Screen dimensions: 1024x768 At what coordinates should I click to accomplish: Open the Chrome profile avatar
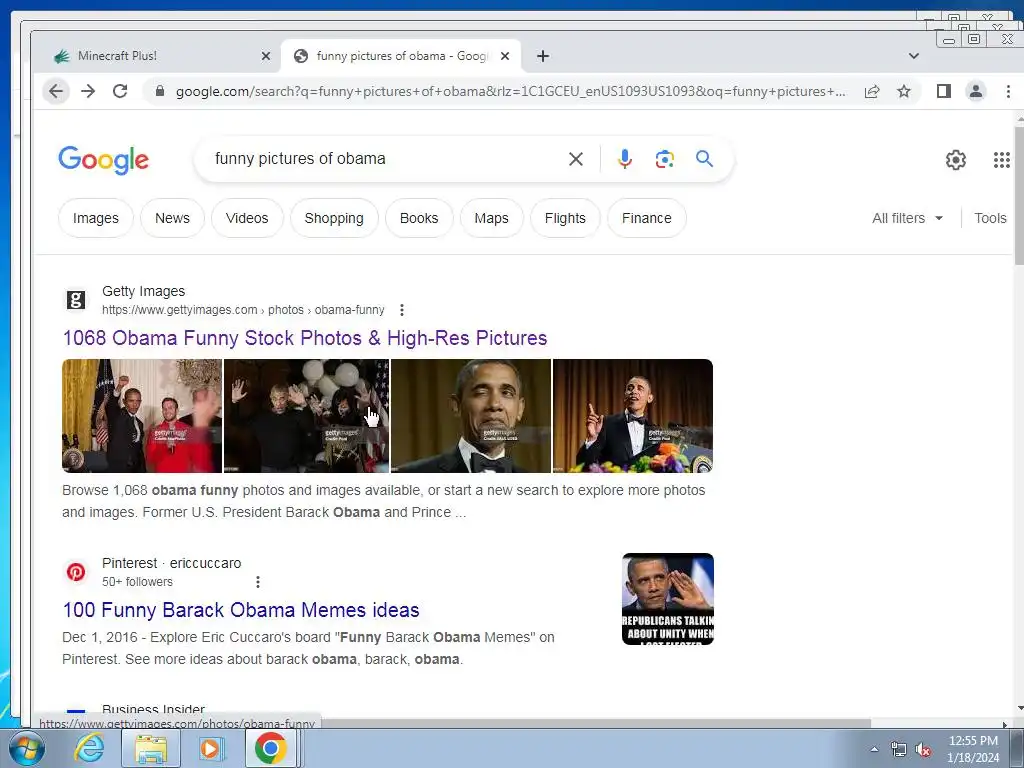(976, 91)
